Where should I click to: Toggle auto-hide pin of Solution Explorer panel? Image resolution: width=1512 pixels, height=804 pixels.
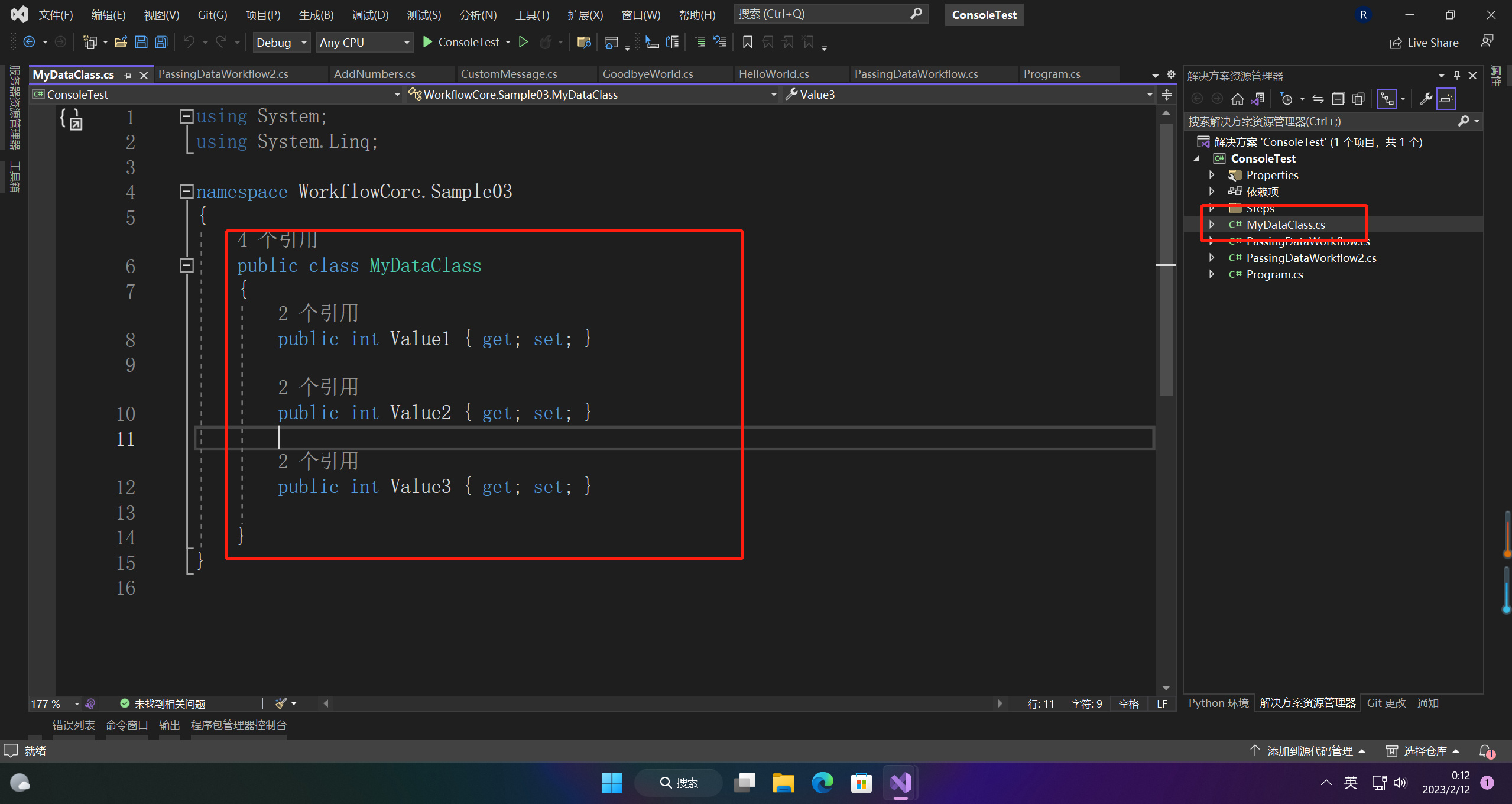pos(1457,76)
